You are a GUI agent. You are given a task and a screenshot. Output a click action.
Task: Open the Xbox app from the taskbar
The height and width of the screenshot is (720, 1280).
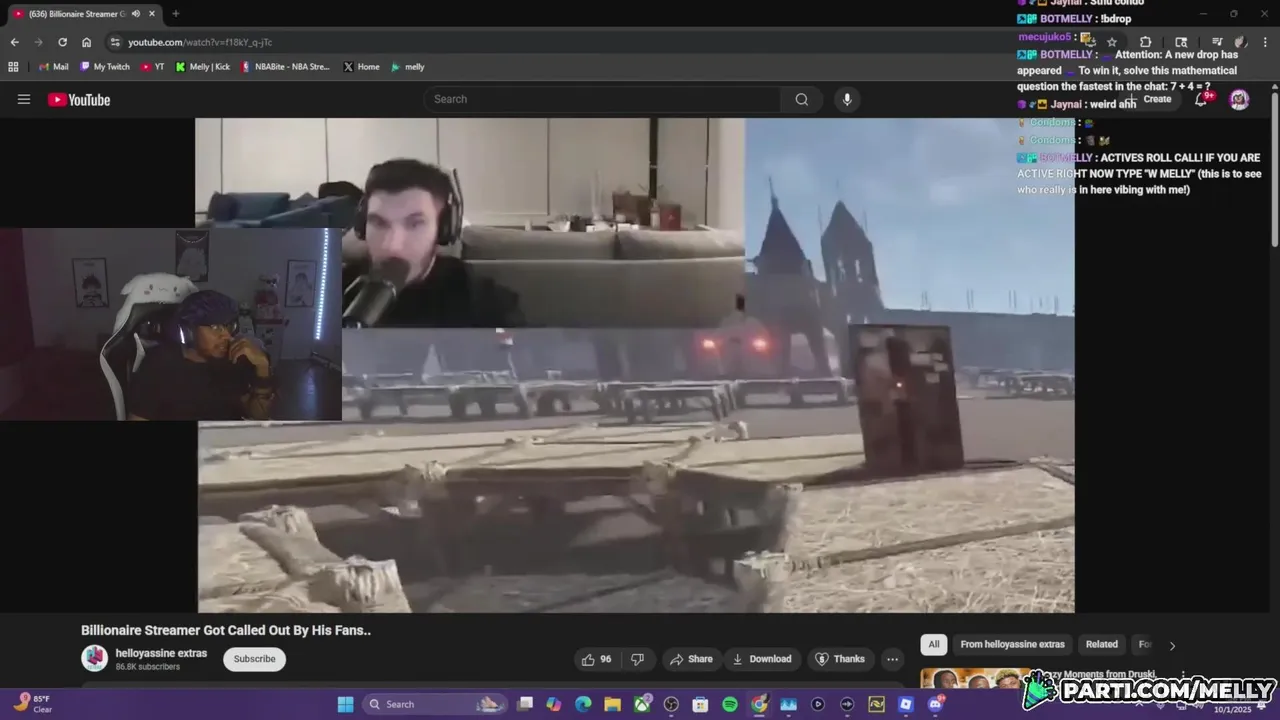pyautogui.click(x=642, y=704)
